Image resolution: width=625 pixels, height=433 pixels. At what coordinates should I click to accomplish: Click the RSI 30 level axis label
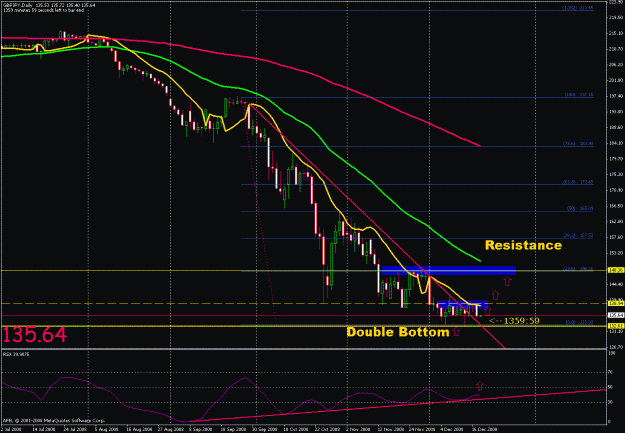point(610,402)
